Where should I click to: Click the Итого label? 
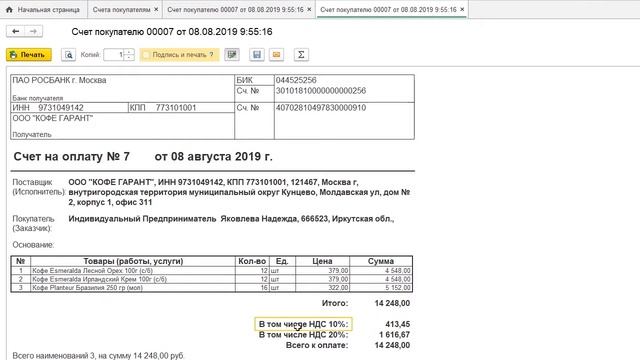[335, 303]
